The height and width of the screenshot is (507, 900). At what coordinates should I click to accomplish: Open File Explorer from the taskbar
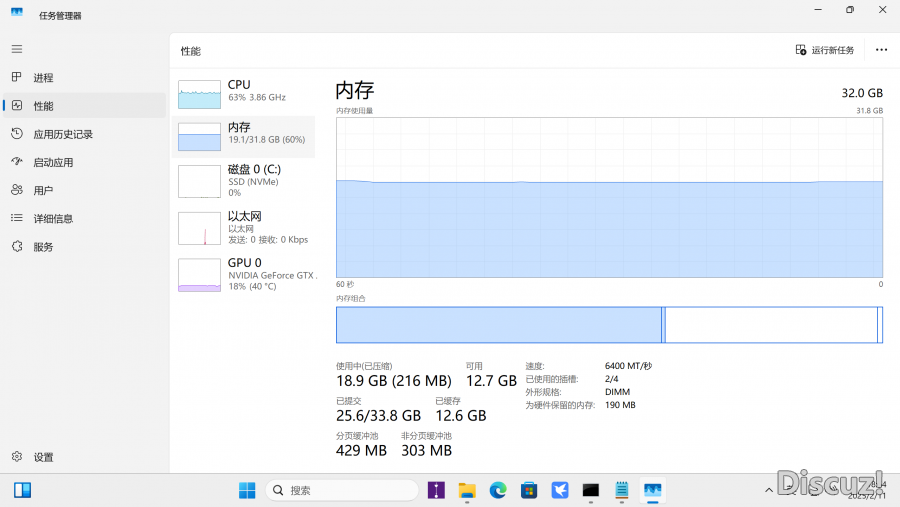pos(467,490)
